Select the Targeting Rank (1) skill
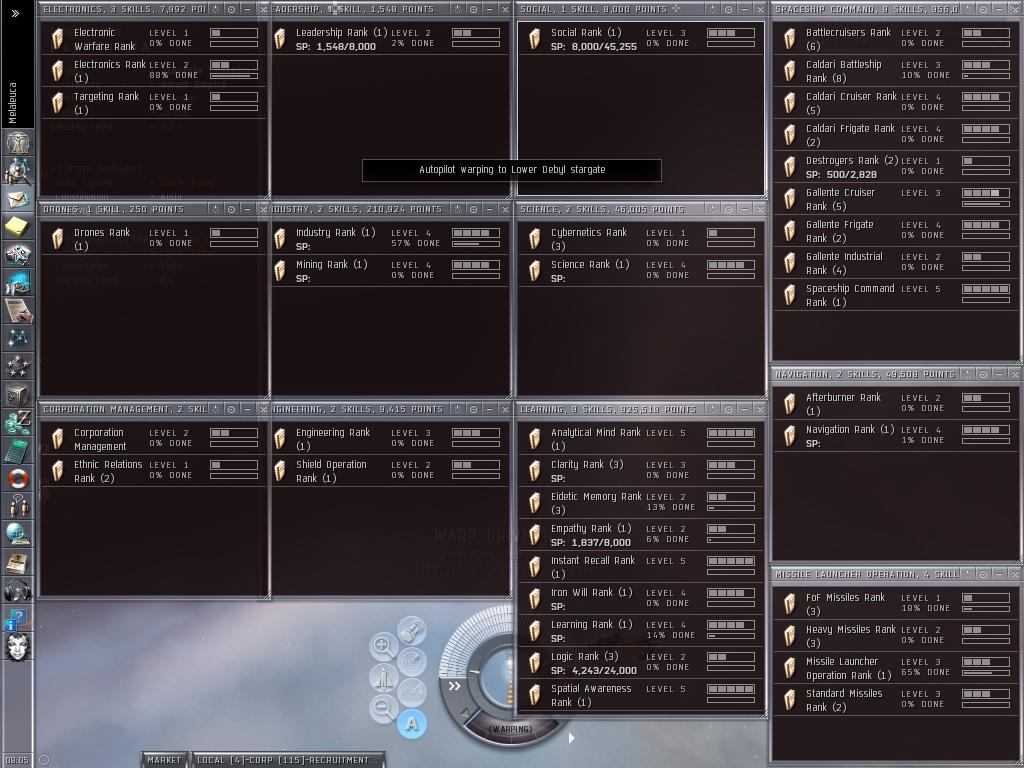The width and height of the screenshot is (1024, 768). coord(153,103)
